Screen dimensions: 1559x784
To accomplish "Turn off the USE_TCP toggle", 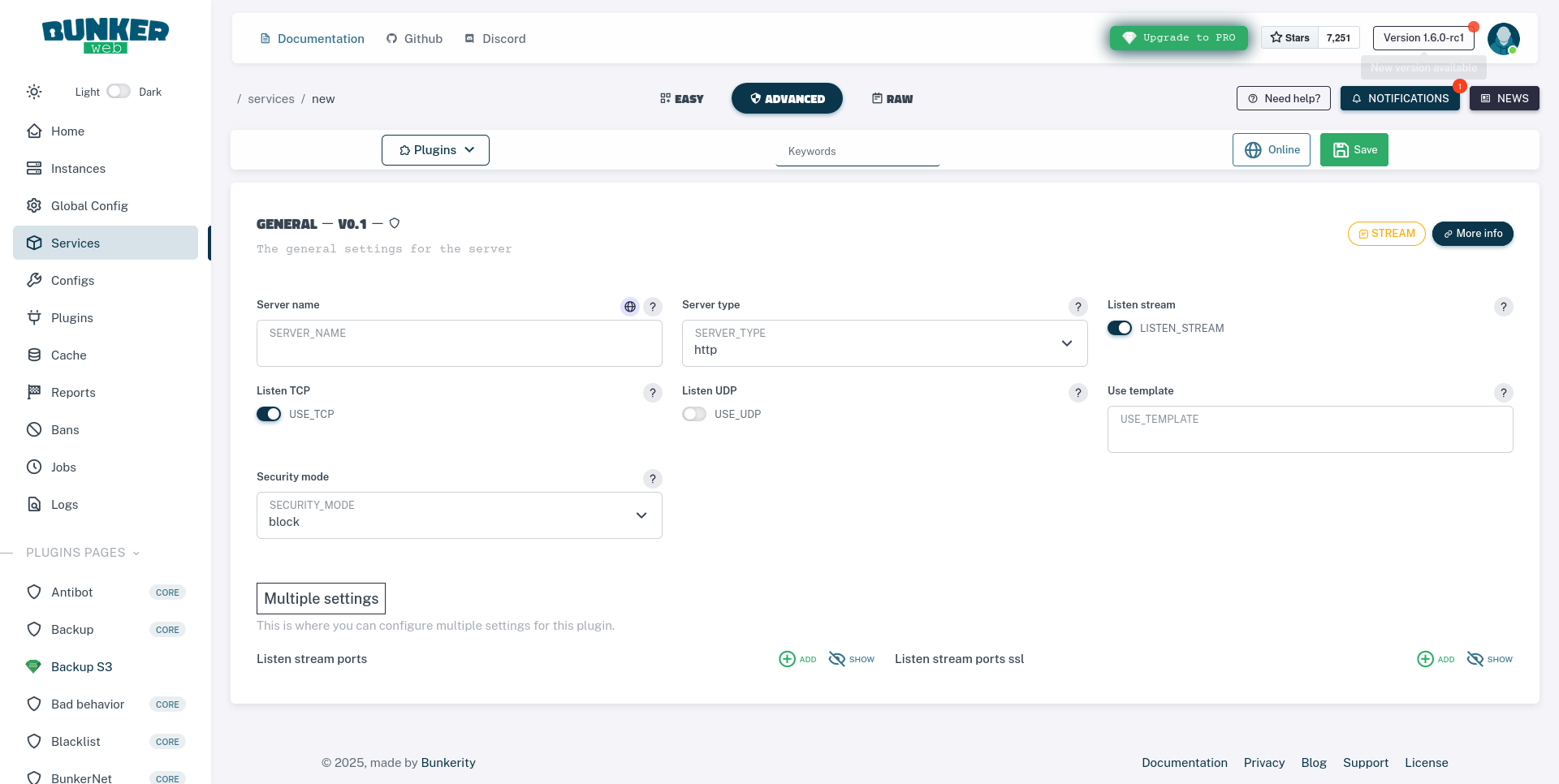I will (x=269, y=414).
